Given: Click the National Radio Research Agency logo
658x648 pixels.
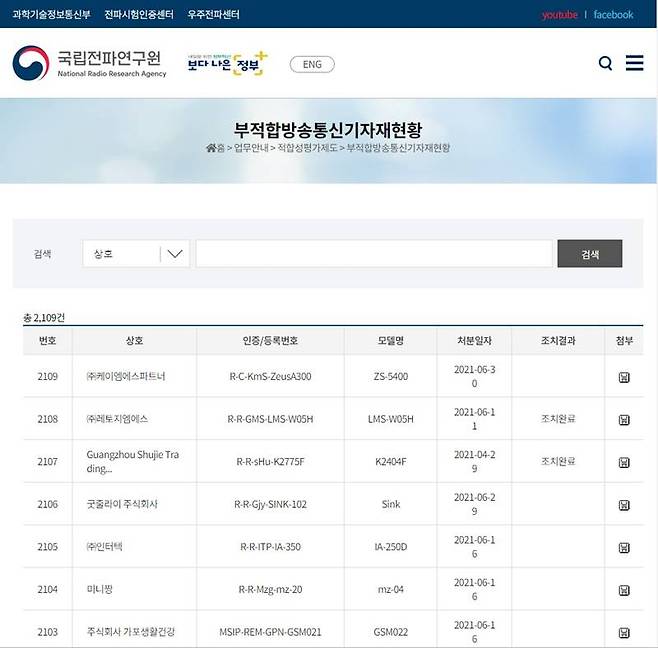Looking at the screenshot, I should pos(89,63).
